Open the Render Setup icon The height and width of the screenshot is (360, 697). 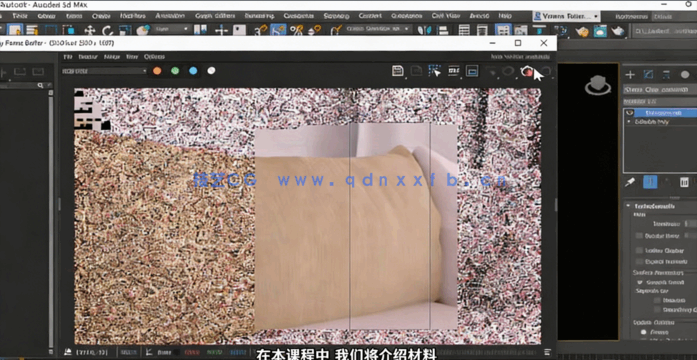582,31
